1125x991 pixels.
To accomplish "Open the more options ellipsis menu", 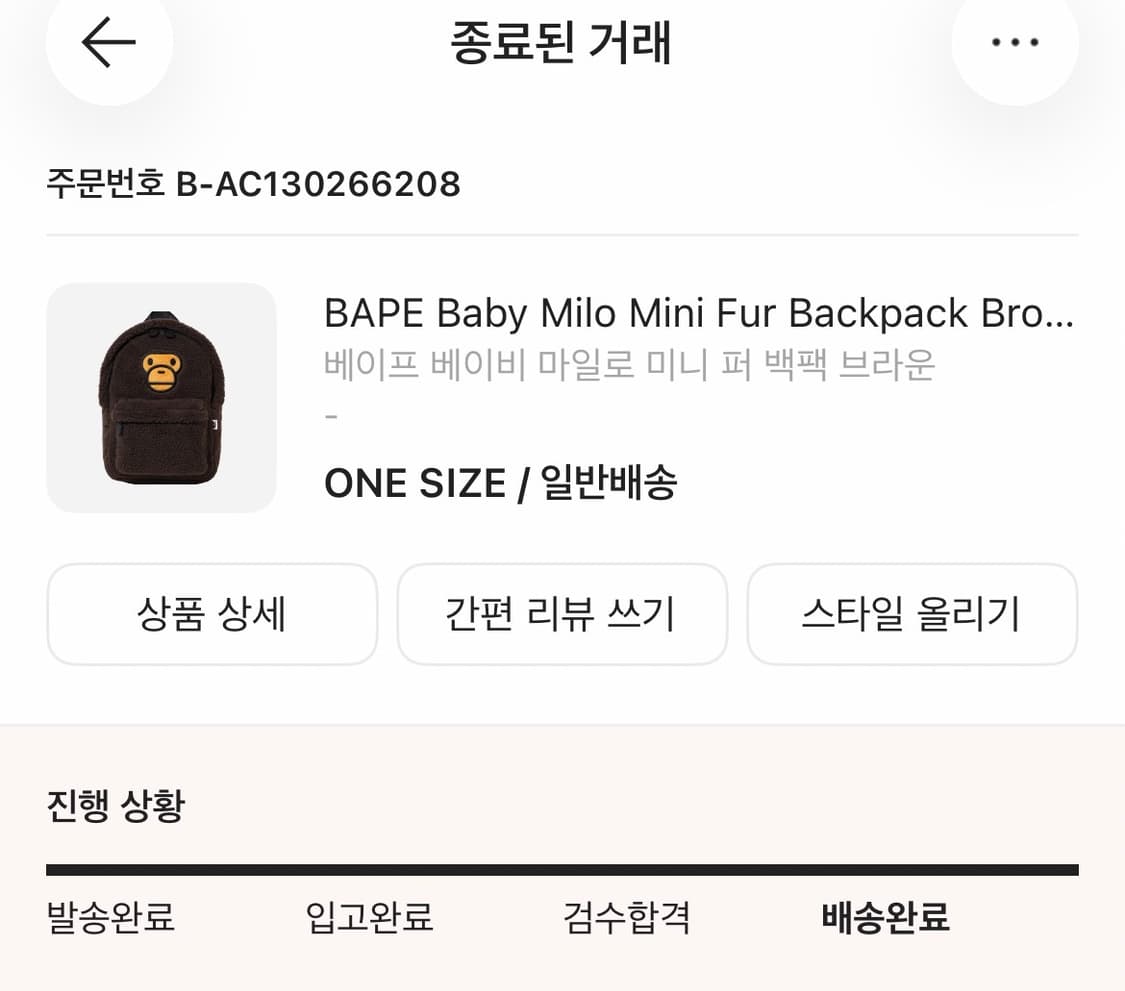I will 1014,42.
